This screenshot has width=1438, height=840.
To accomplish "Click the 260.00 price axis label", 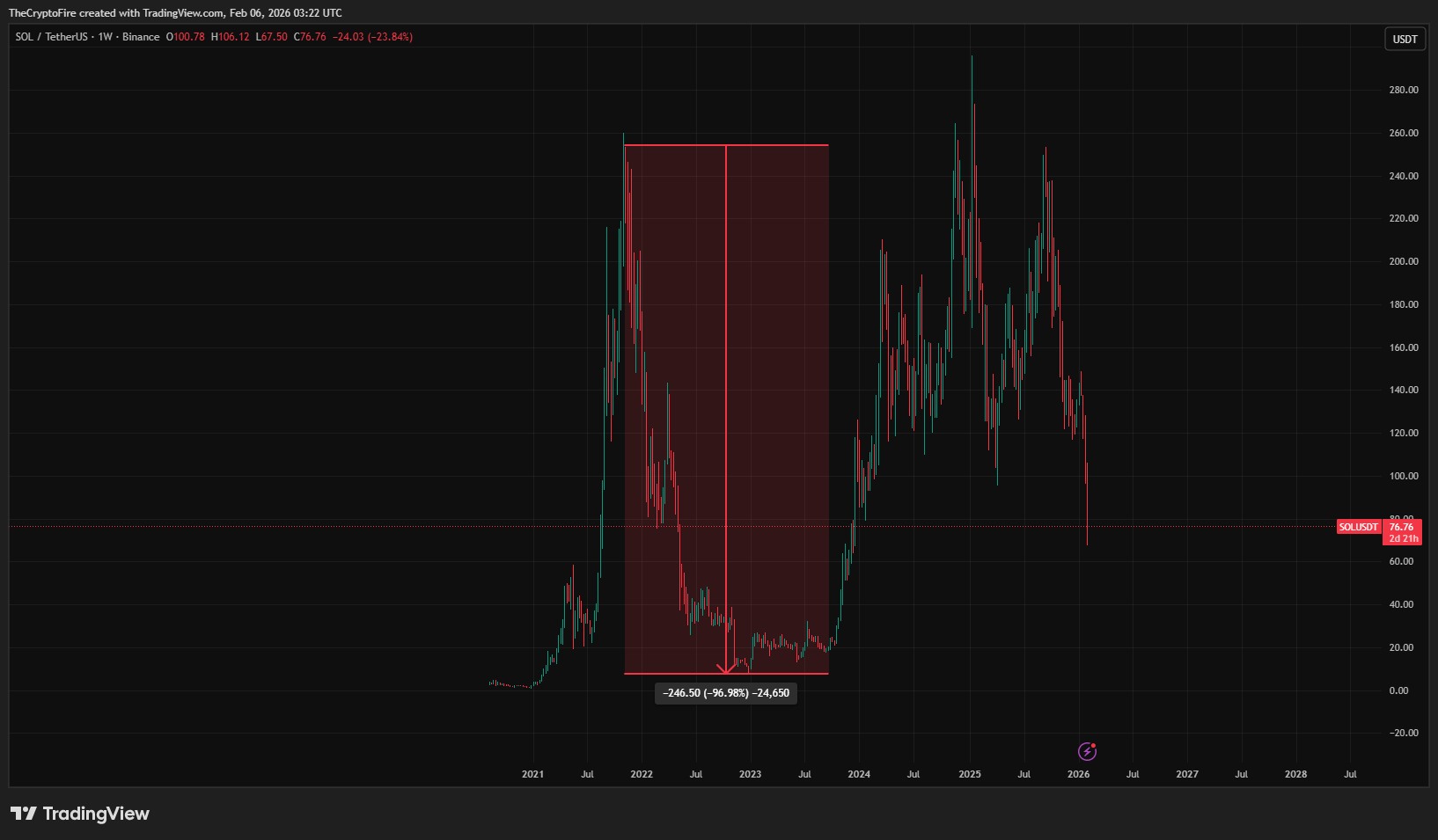I will [1404, 133].
